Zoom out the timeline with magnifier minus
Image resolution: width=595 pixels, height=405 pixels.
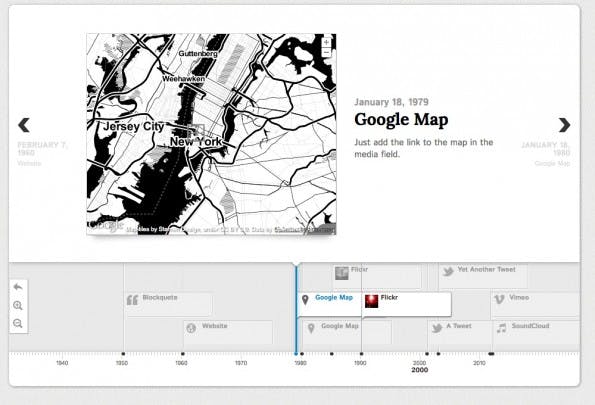(x=18, y=323)
